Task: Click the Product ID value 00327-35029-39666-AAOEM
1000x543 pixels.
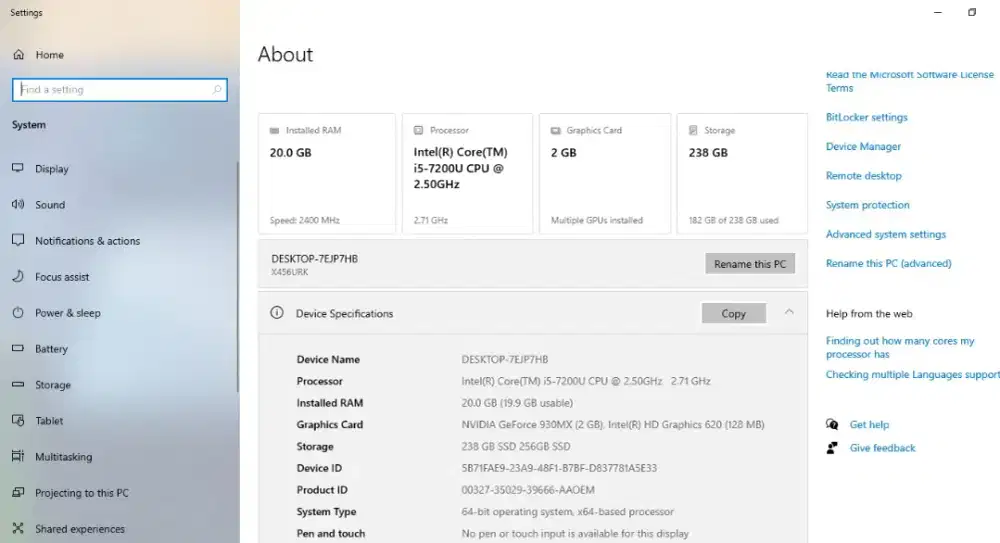Action: tap(527, 489)
